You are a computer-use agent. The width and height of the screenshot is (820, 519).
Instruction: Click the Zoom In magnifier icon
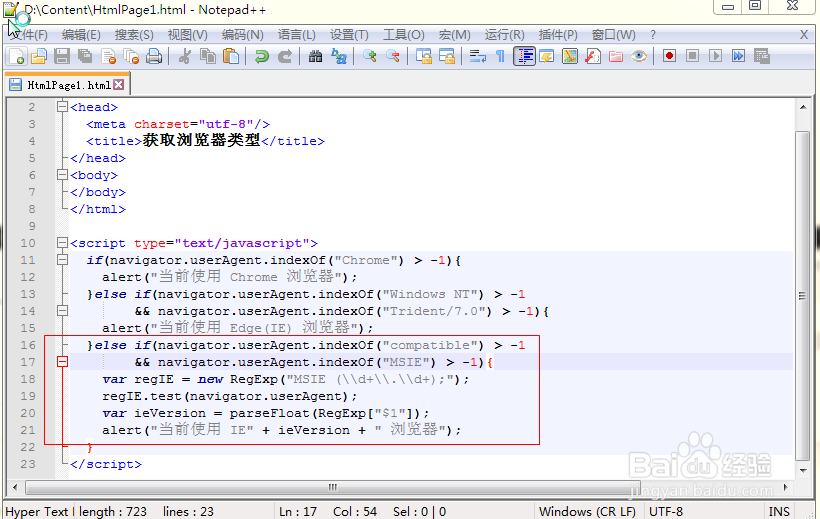pos(370,56)
